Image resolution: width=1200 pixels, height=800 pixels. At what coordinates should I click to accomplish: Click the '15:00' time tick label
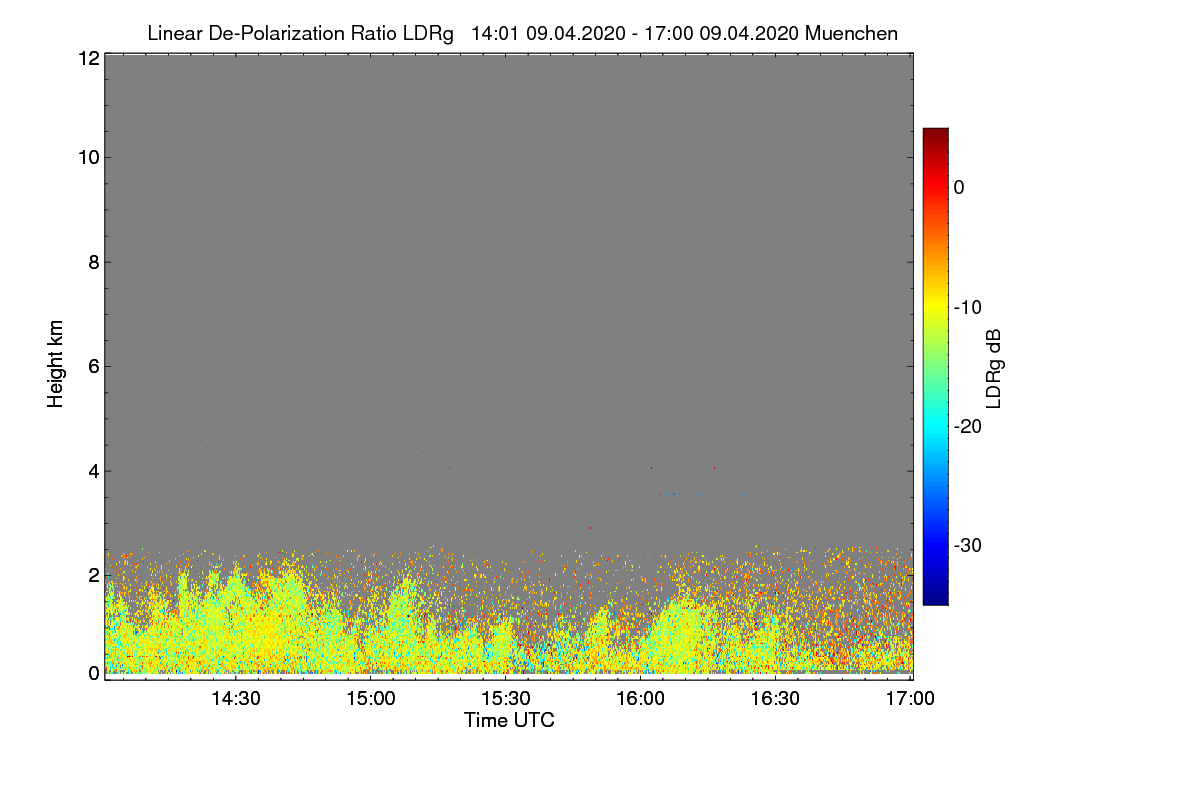[x=370, y=699]
